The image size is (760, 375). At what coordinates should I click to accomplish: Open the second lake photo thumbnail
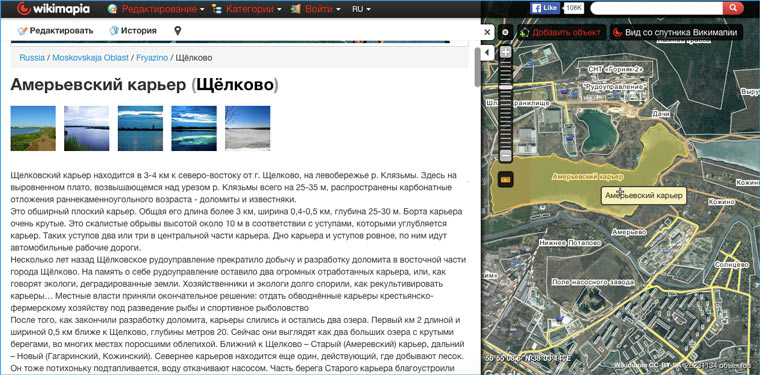[87, 128]
